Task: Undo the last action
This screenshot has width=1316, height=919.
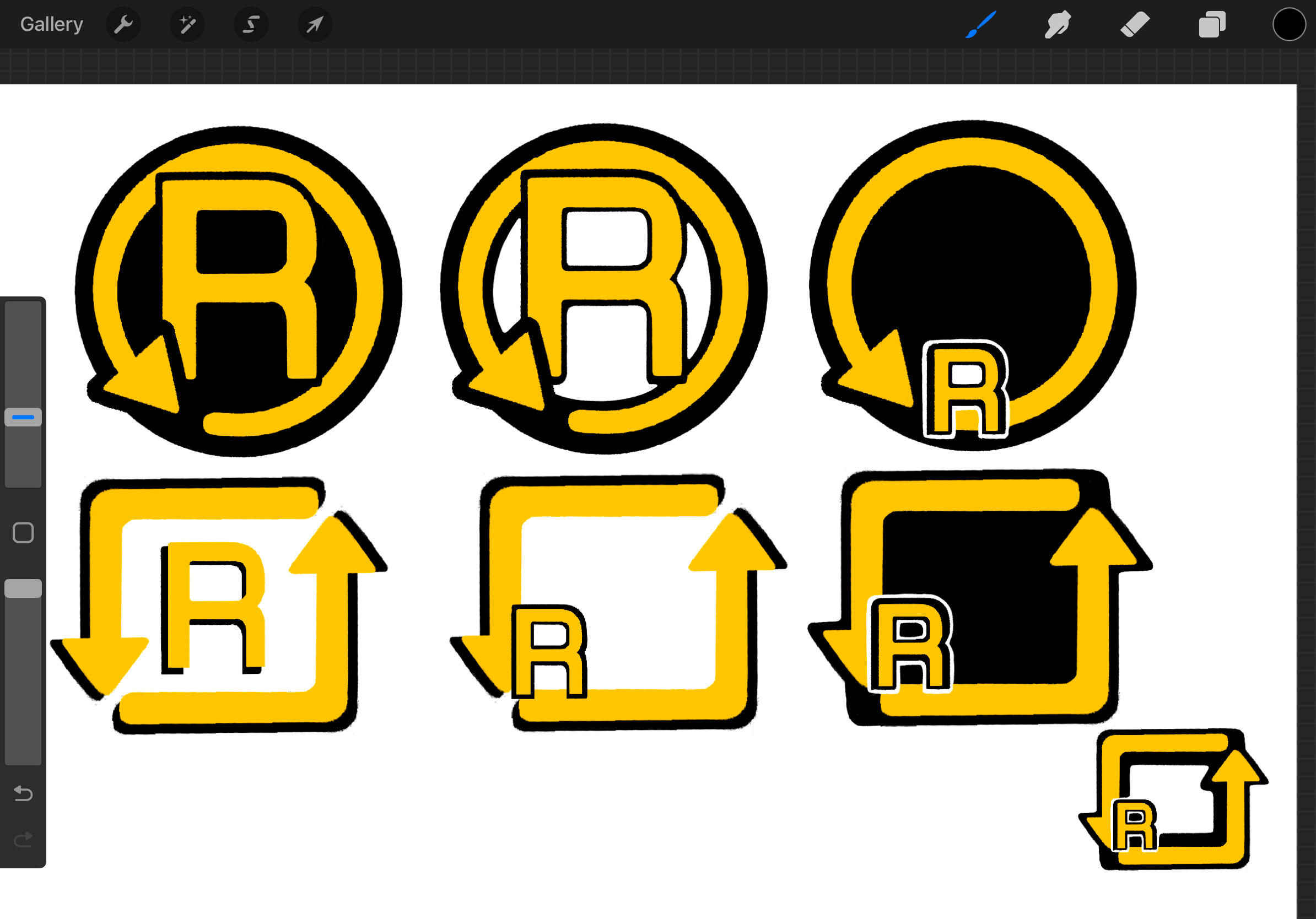Action: pos(23,793)
